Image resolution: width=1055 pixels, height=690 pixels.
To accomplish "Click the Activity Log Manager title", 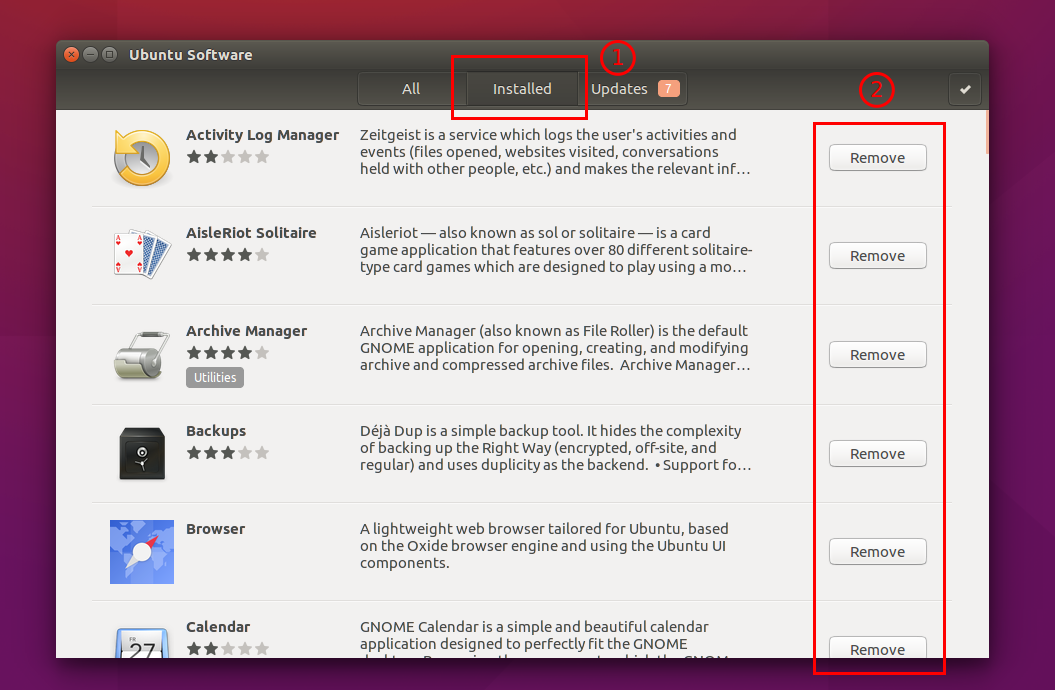I will (262, 135).
